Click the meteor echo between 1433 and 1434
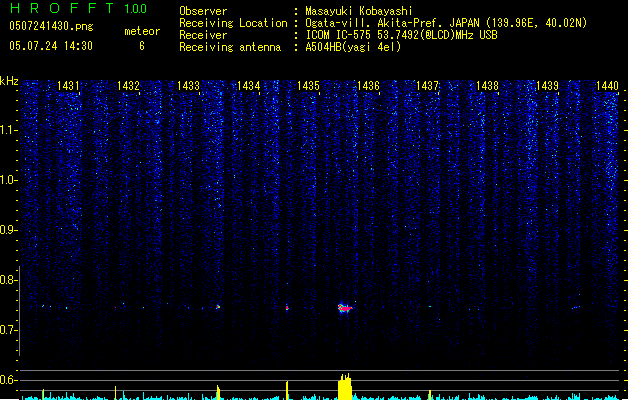Viewport: 629px width, 400px height. coord(218,307)
